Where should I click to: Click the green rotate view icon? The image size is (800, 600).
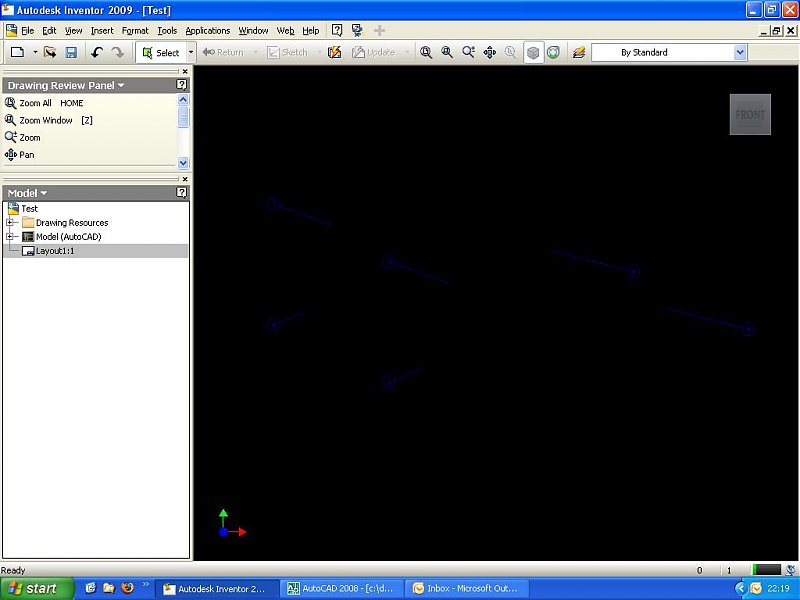click(x=553, y=52)
